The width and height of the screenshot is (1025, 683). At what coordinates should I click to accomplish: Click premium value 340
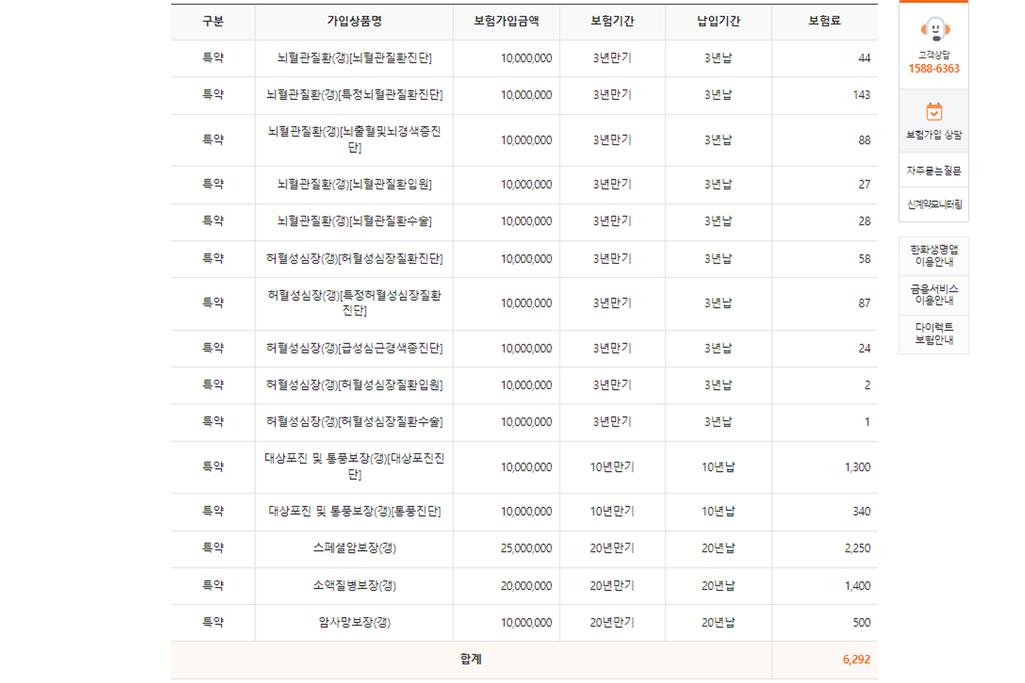click(x=862, y=511)
